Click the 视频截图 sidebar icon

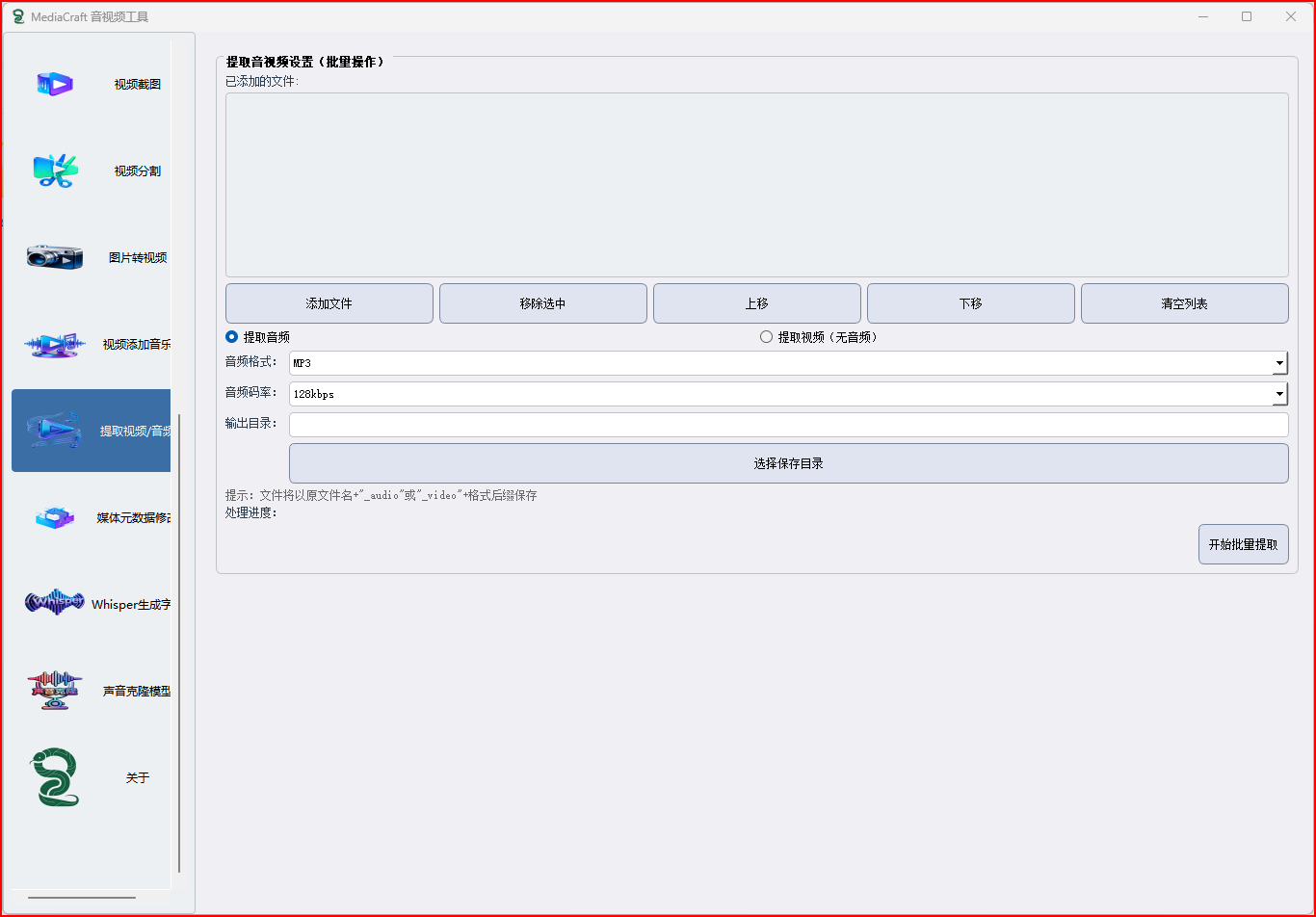[55, 85]
